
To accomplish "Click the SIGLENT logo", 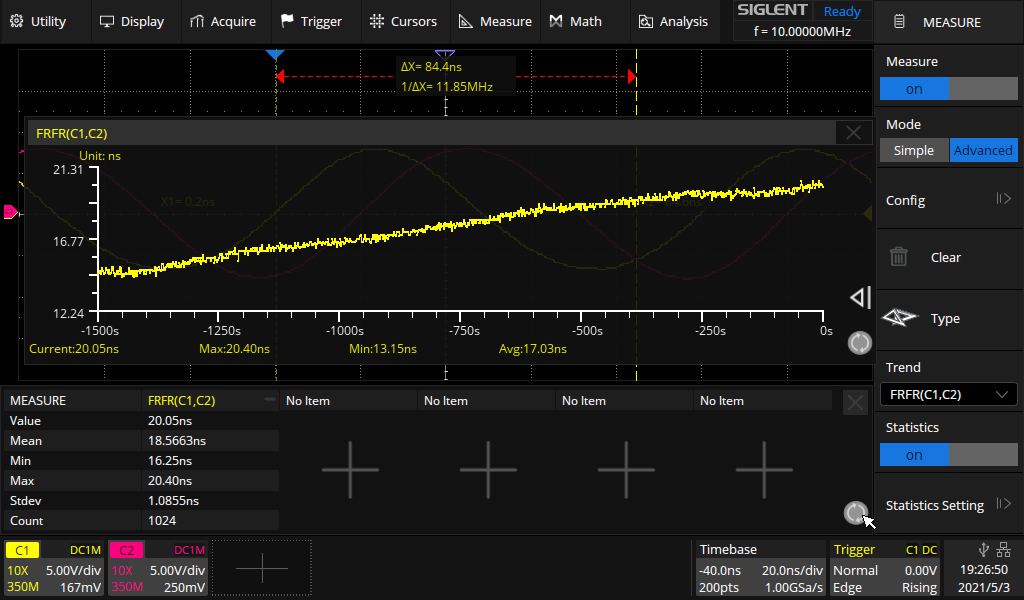I will [773, 10].
